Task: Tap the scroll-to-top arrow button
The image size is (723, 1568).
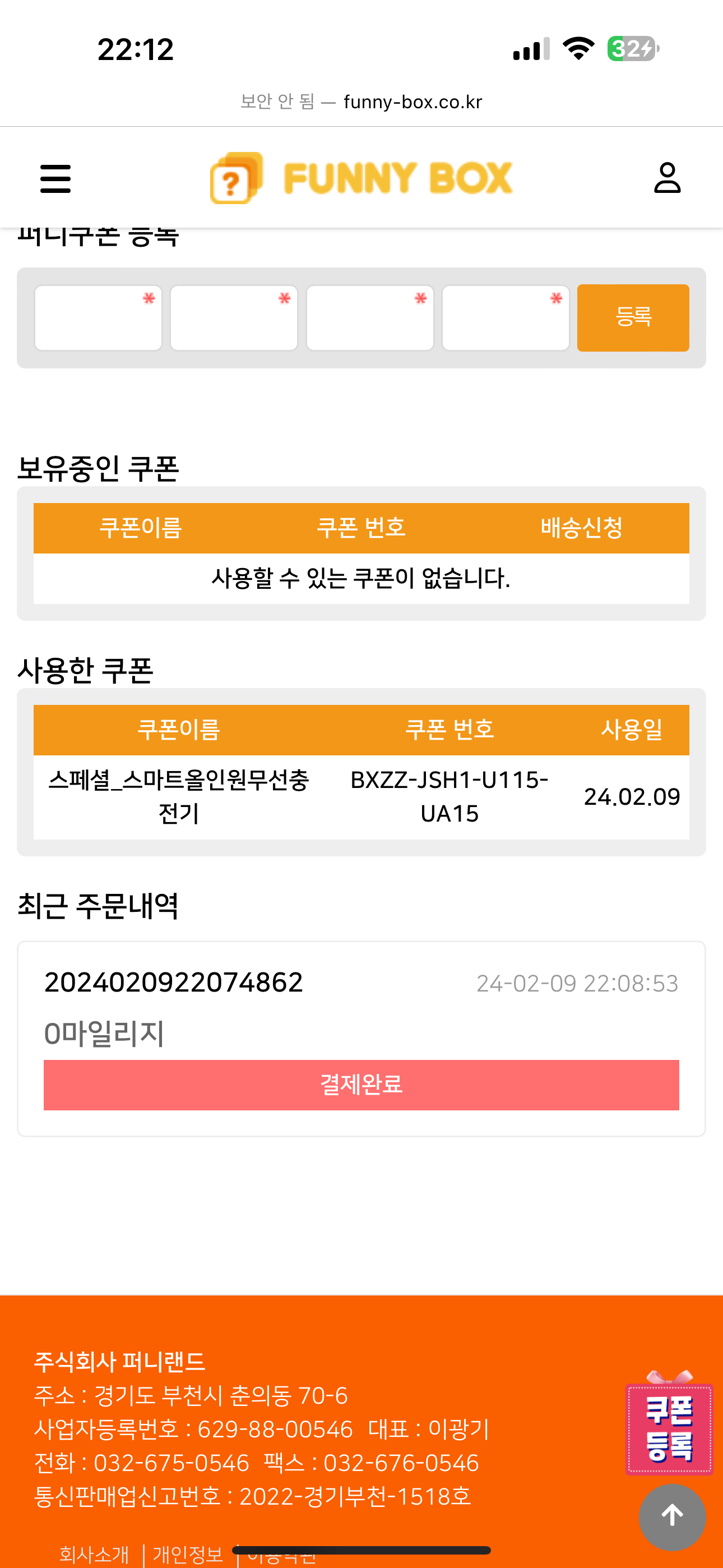Action: click(x=672, y=1516)
